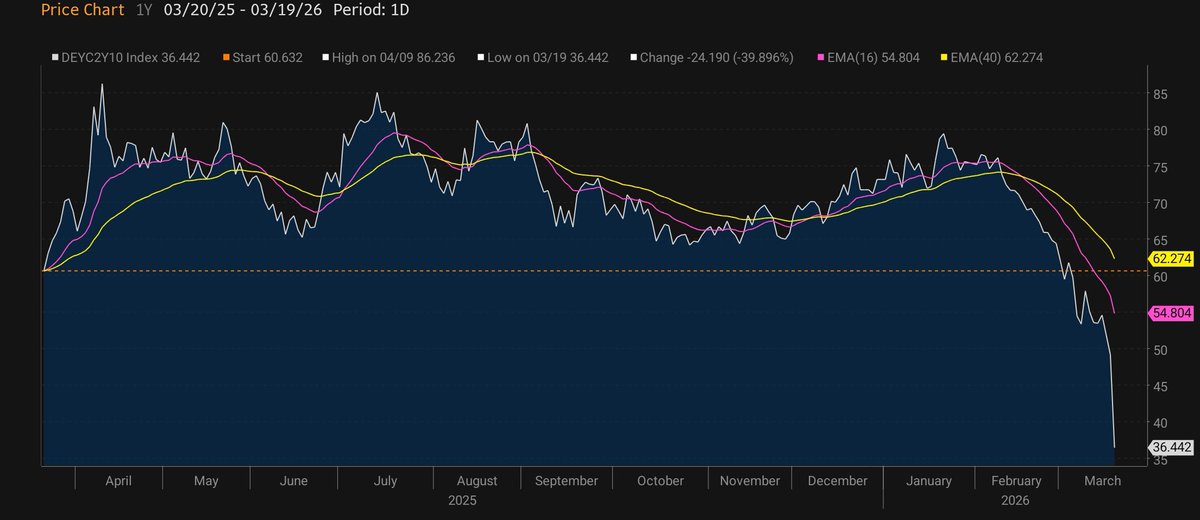Click the 75 y-axis label
The width and height of the screenshot is (1200, 520).
(1161, 167)
